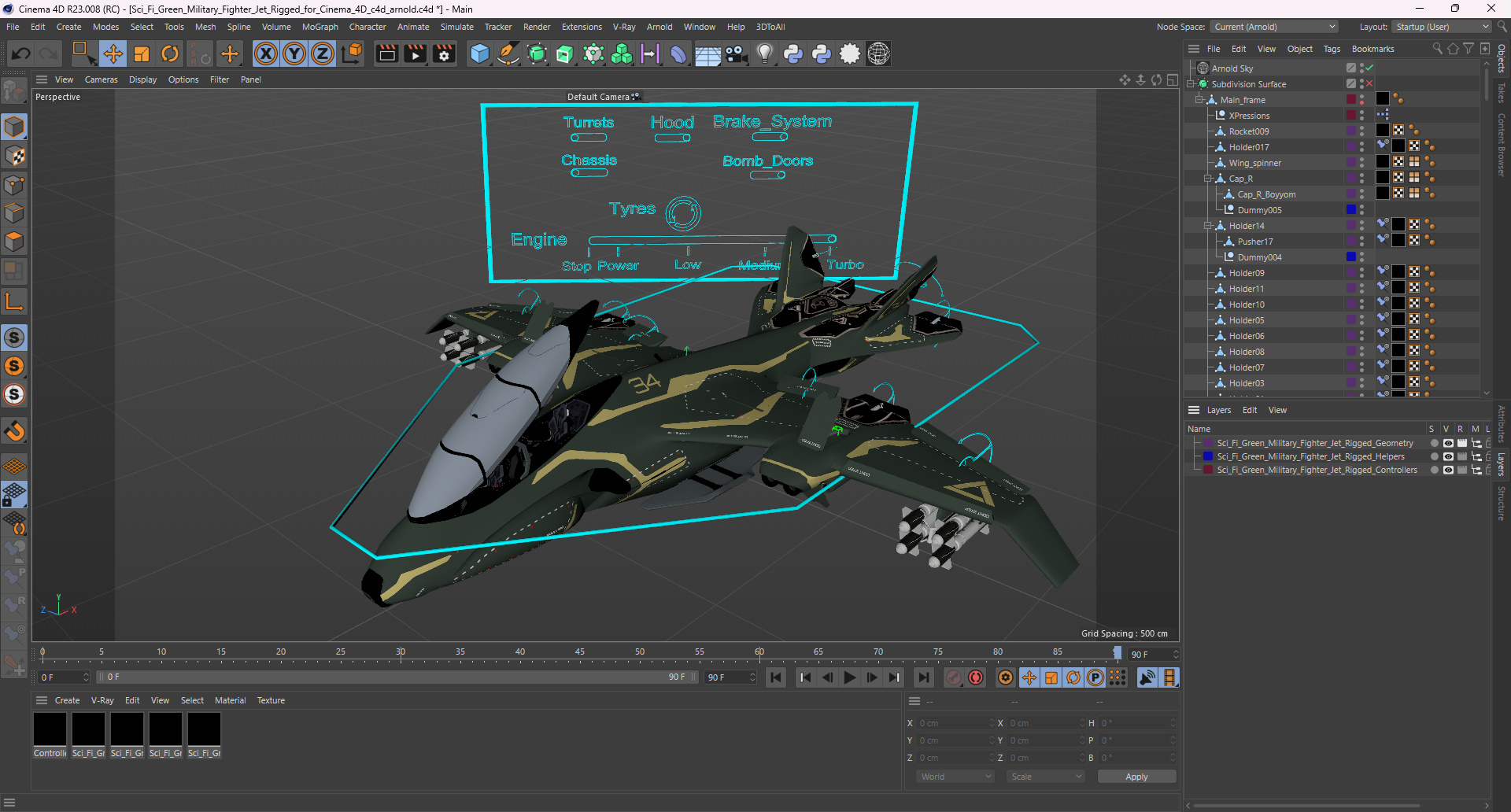Click the Helpers layer blue color swatch

[x=1208, y=456]
